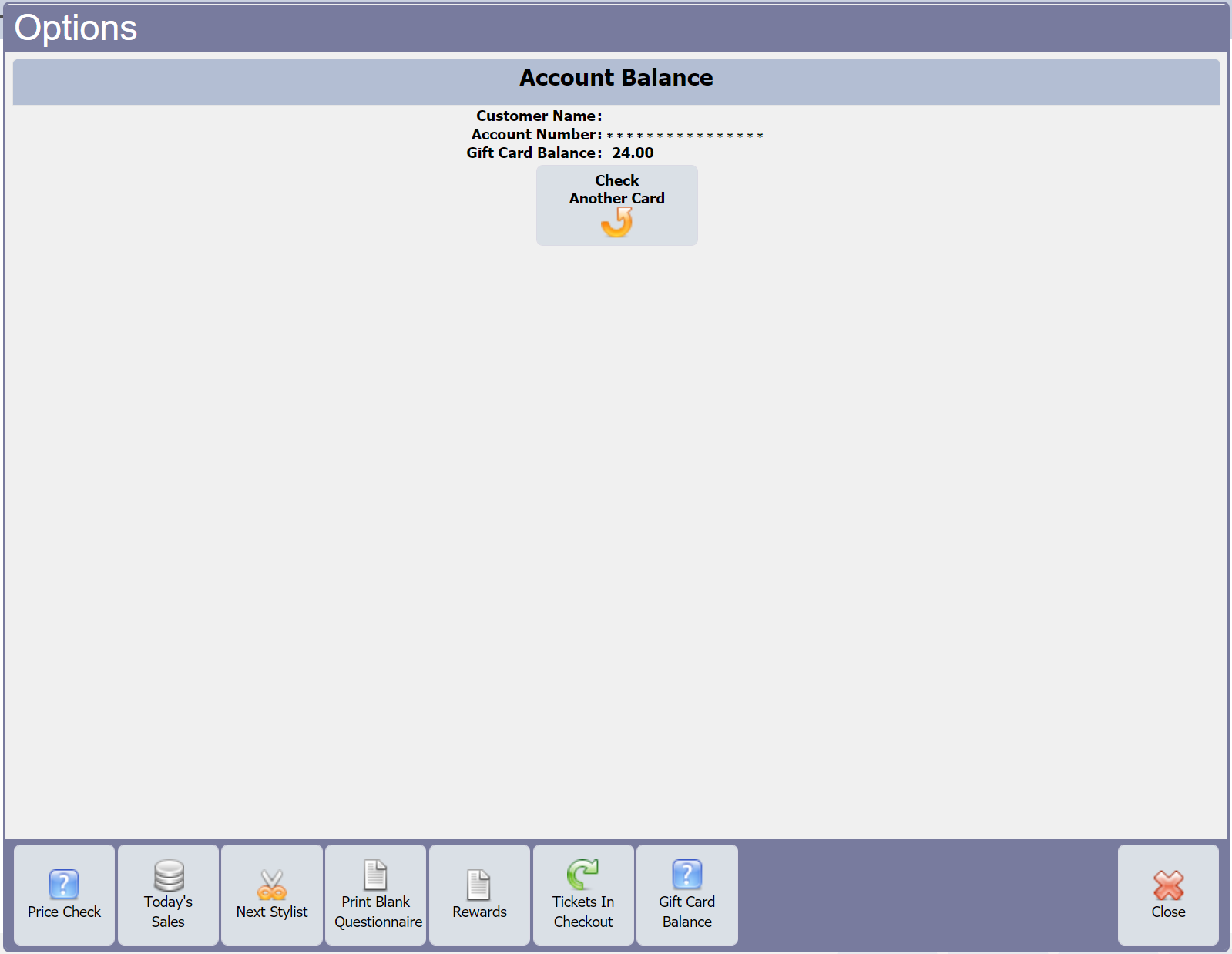Click the Gift Card Balance value 24.00
Image resolution: width=1232 pixels, height=954 pixels.
tap(633, 153)
